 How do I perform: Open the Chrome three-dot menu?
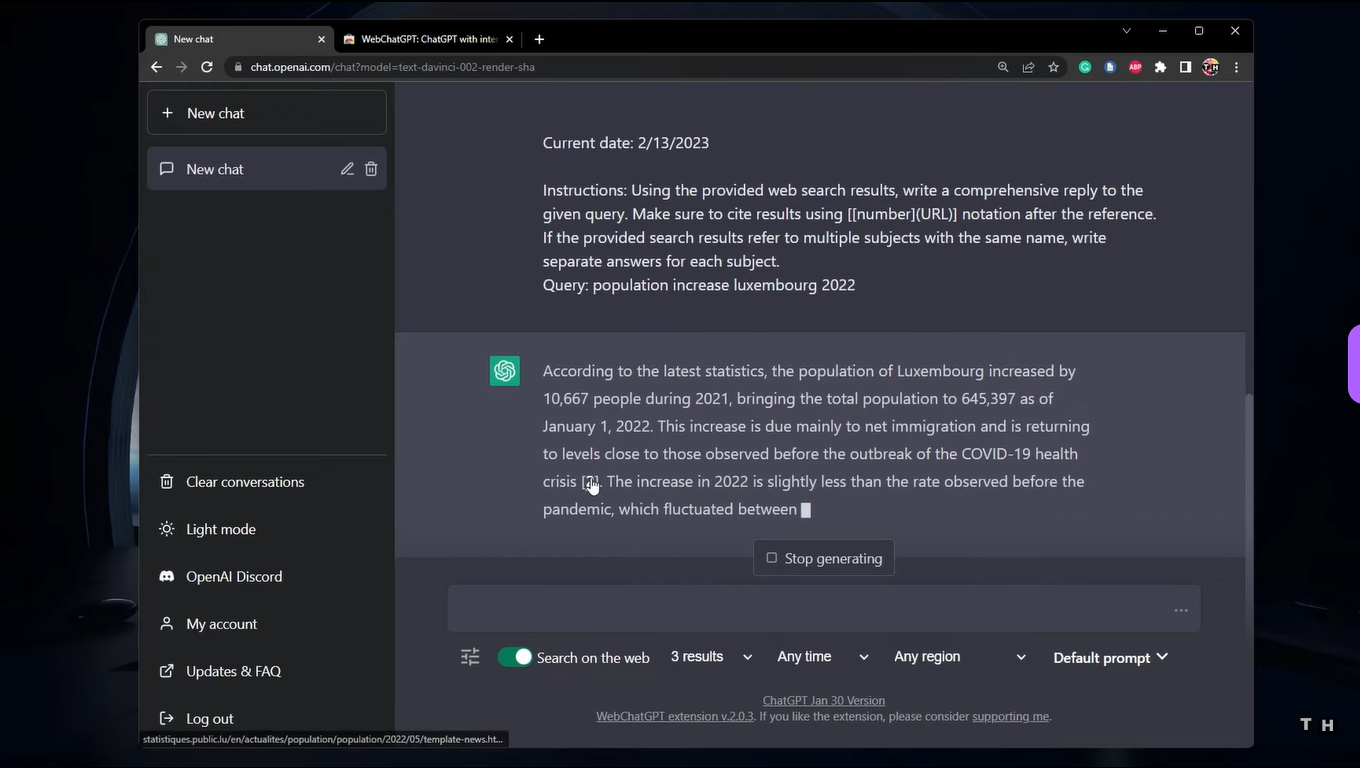(x=1236, y=67)
